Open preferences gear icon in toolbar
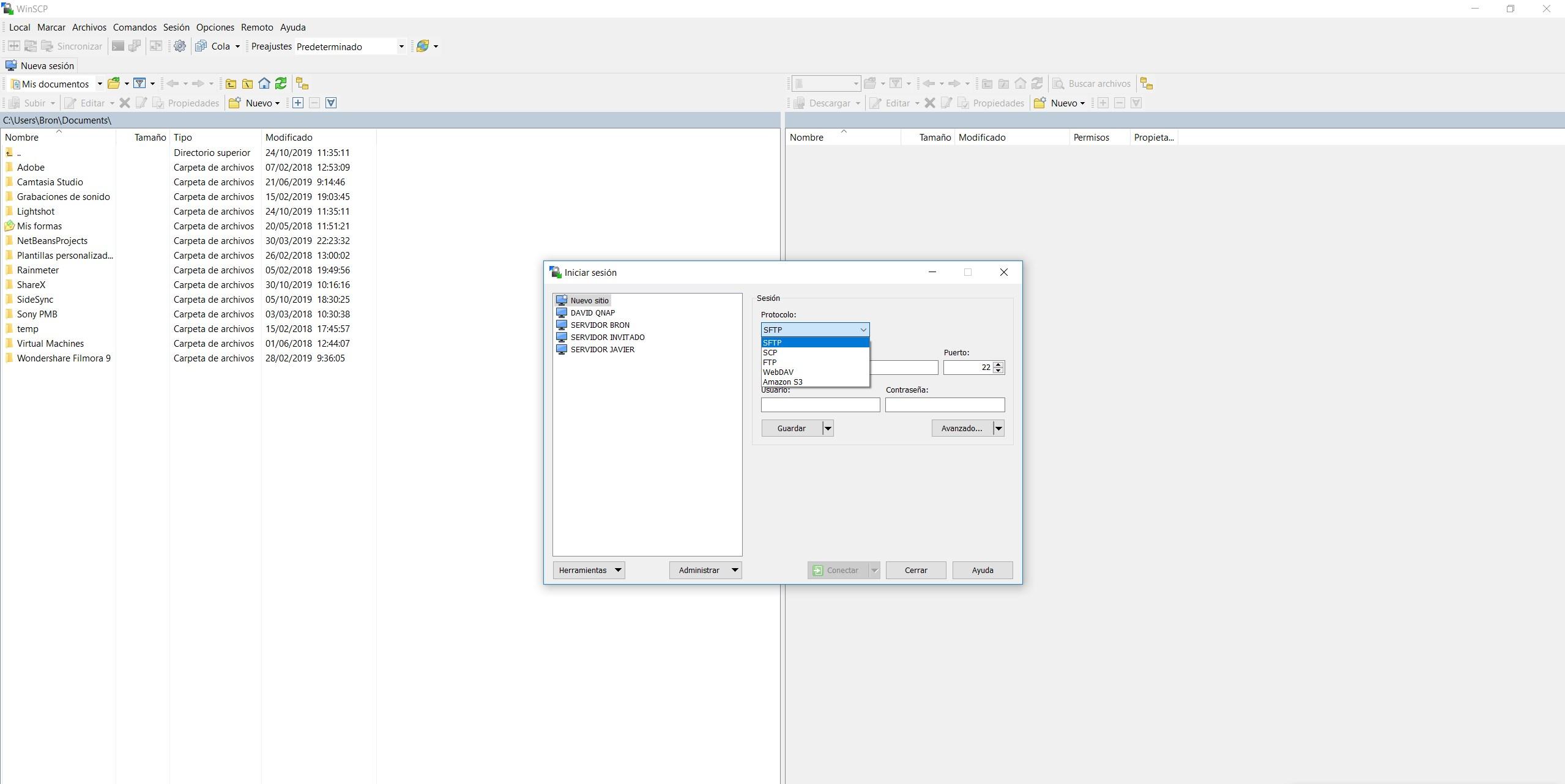Screen dimensions: 1565x784 179,46
